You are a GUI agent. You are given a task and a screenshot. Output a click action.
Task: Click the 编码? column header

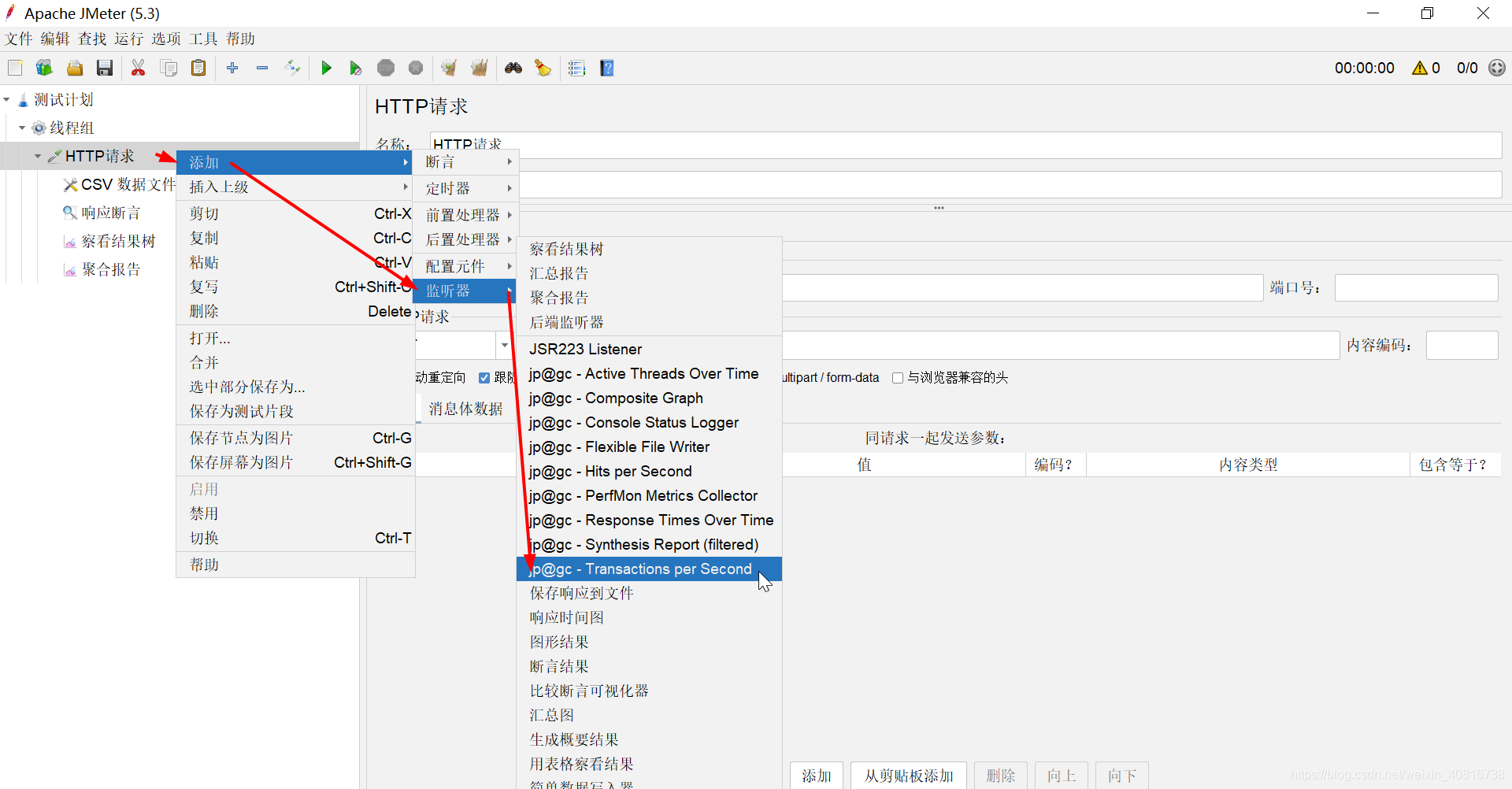1054,465
